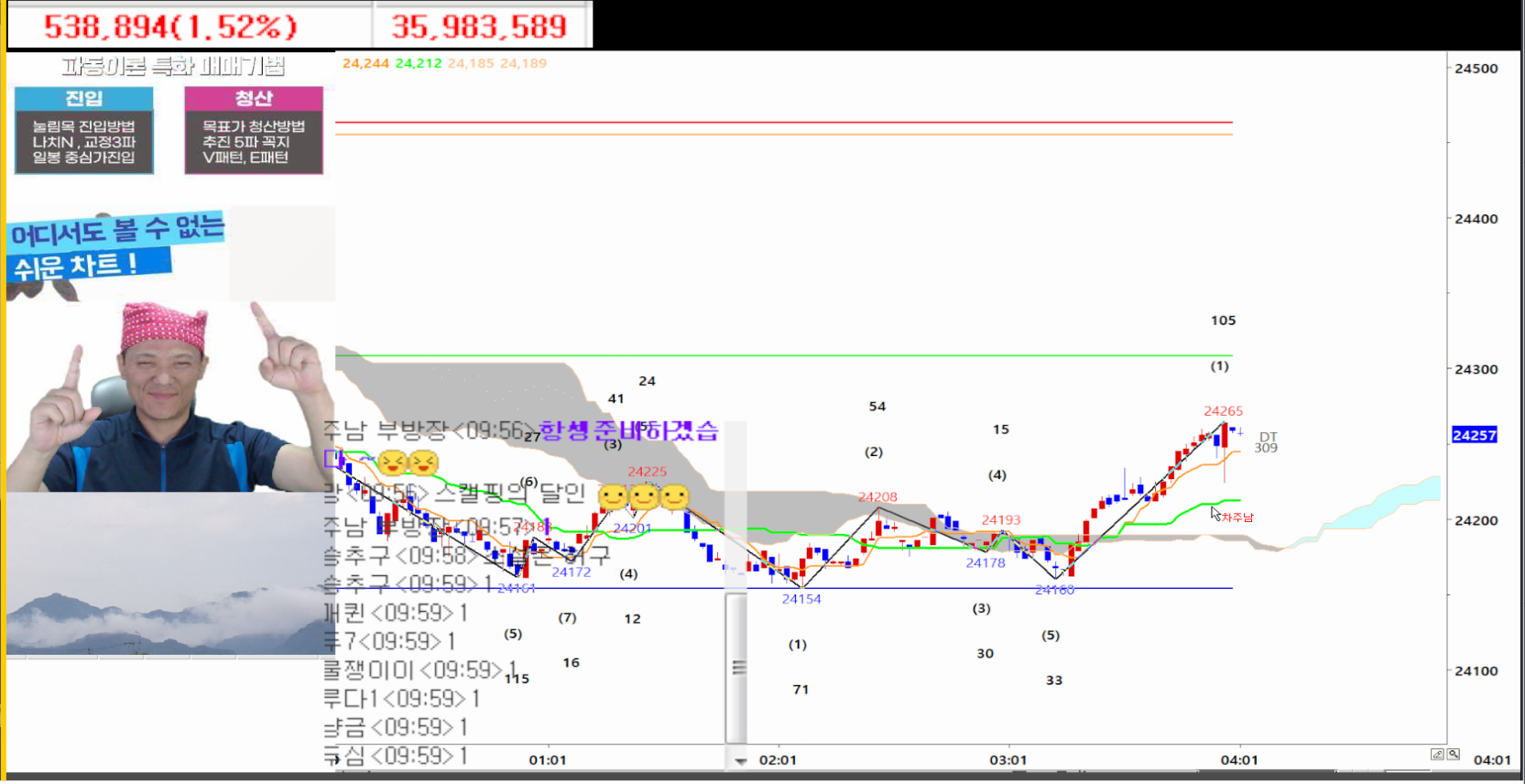Click the 538,894(1.52%) profit display
Viewport: 1525px width, 784px height.
coord(171,27)
